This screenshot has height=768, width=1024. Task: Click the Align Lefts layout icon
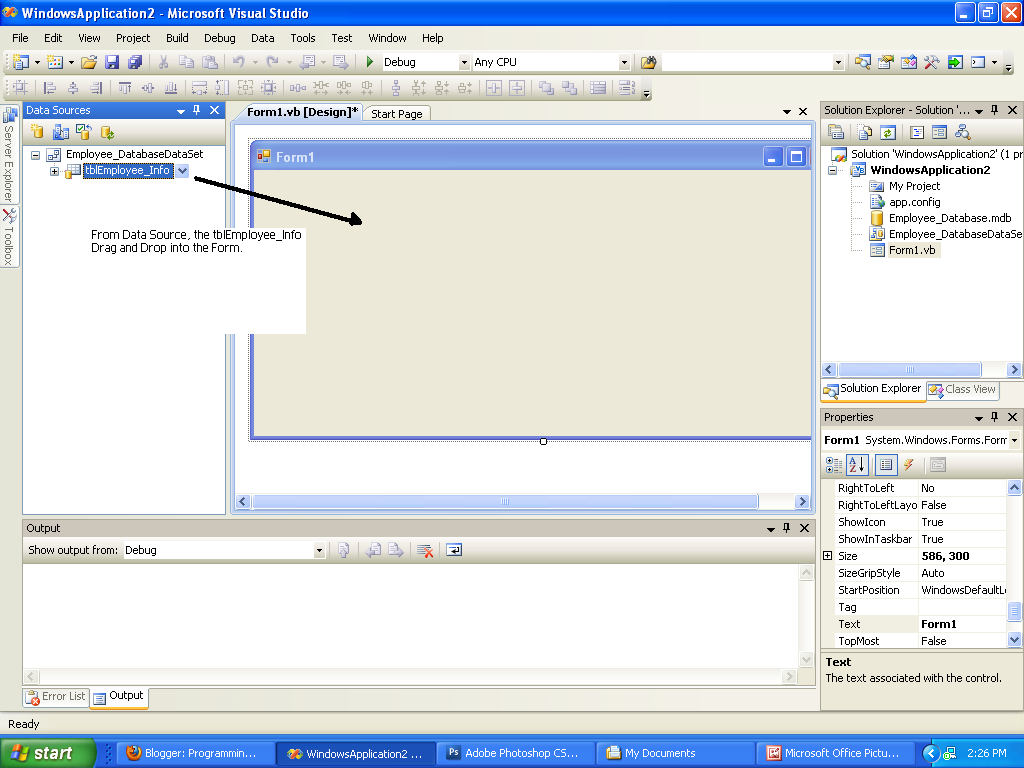(x=49, y=88)
